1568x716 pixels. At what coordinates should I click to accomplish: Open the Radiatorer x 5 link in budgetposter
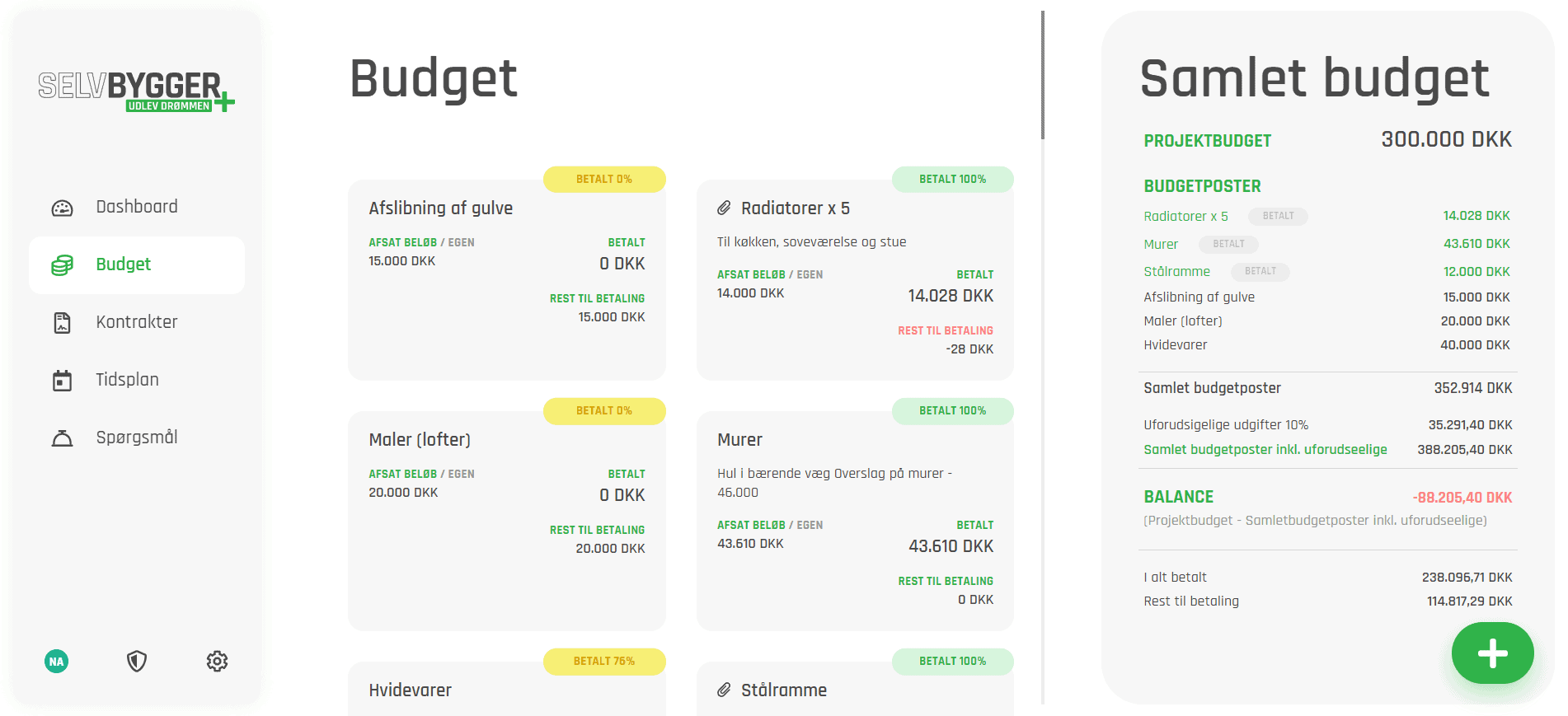coord(1185,216)
